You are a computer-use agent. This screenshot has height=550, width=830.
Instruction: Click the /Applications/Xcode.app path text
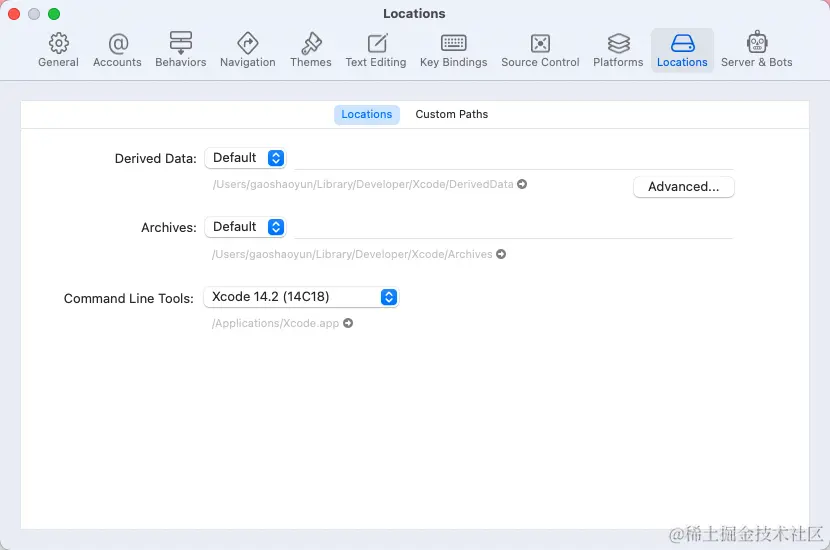coord(275,323)
